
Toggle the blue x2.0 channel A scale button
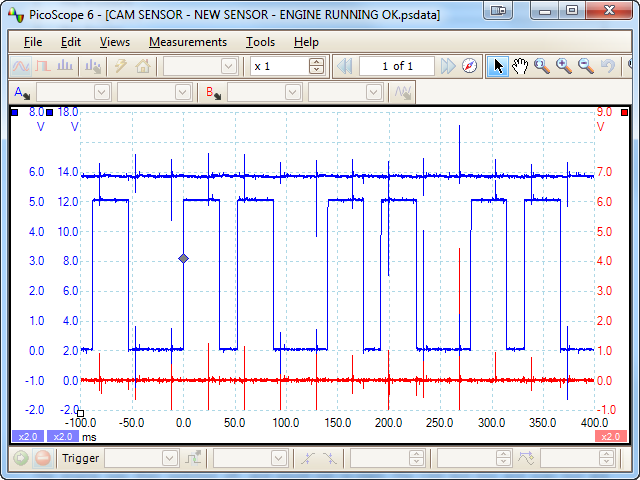point(26,436)
